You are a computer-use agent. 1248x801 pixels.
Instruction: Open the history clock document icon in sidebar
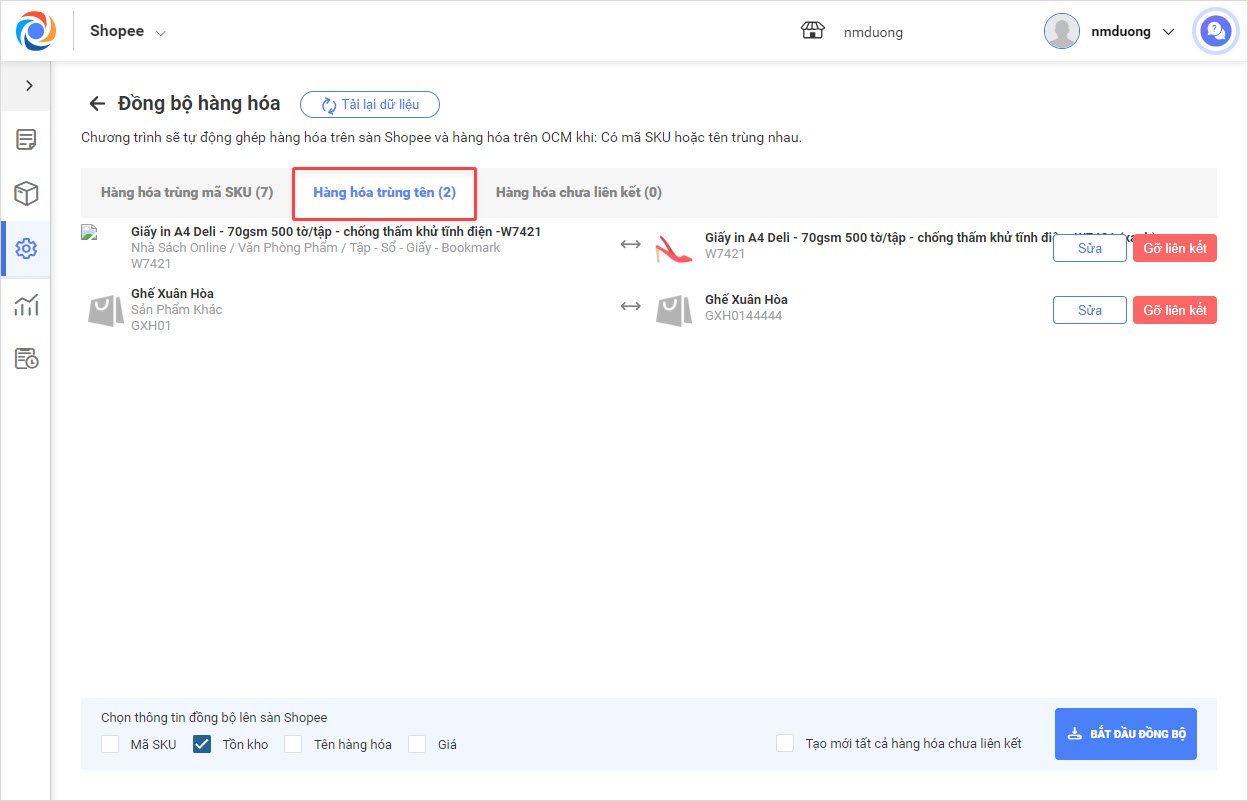(x=27, y=359)
